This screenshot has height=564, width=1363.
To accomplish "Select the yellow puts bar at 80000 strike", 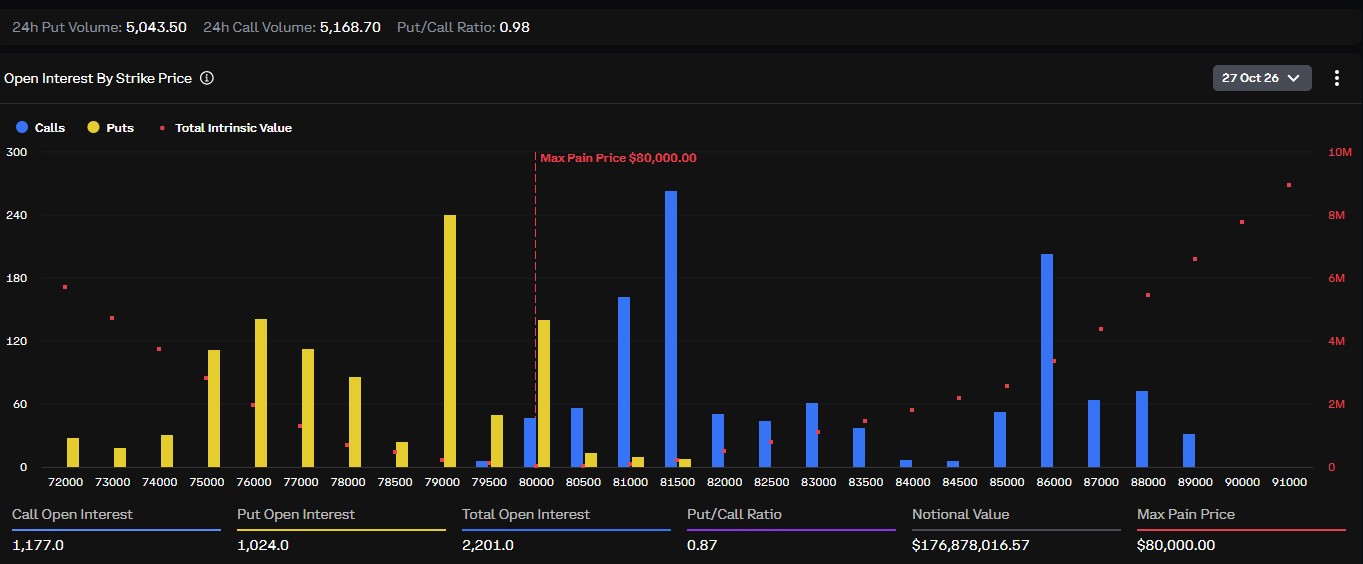I will (x=544, y=394).
